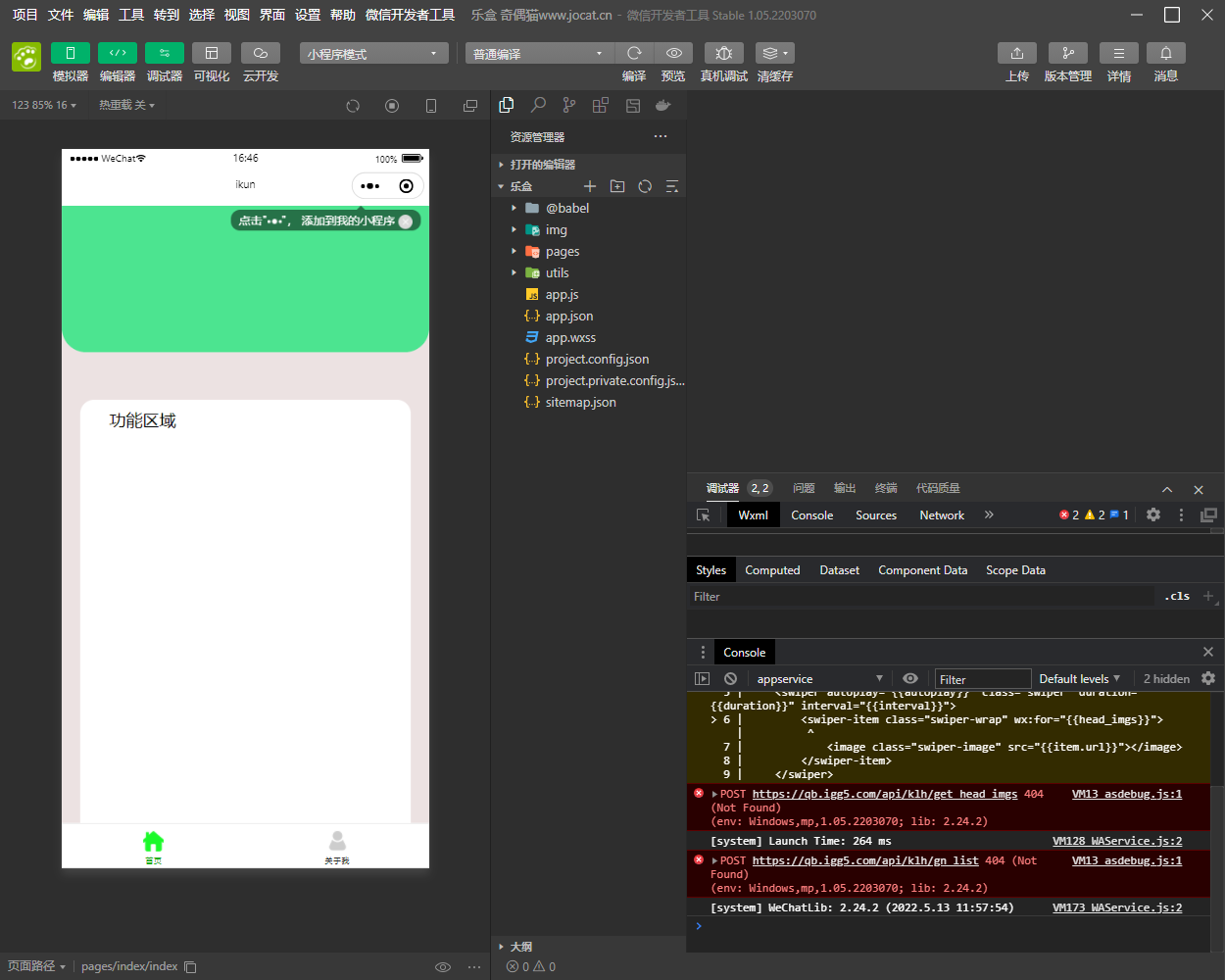Open the 问题 (problems) panel tab
The height and width of the screenshot is (980, 1225).
(804, 487)
